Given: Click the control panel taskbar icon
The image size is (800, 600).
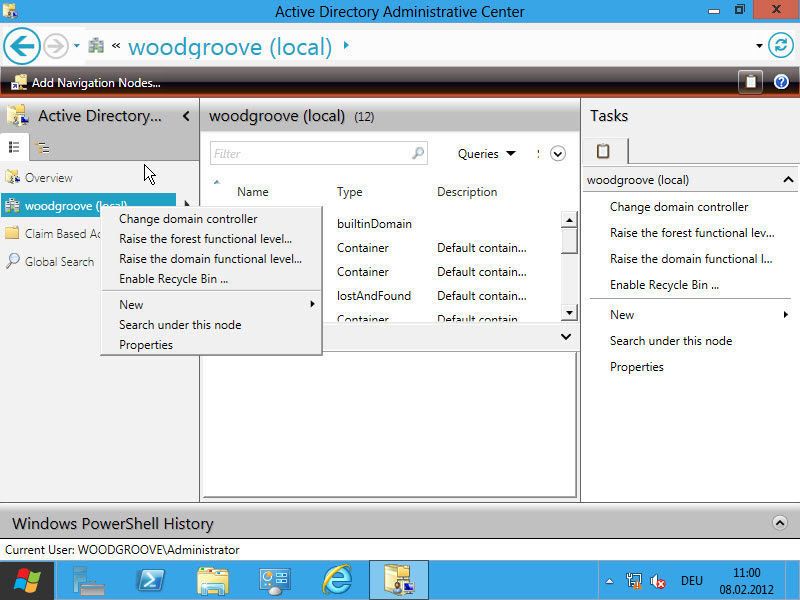Looking at the screenshot, I should point(274,581).
